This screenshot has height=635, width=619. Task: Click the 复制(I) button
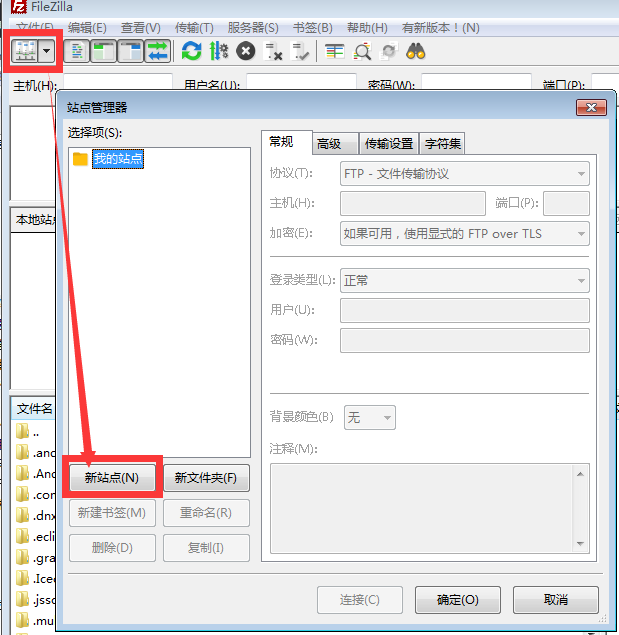pos(206,548)
